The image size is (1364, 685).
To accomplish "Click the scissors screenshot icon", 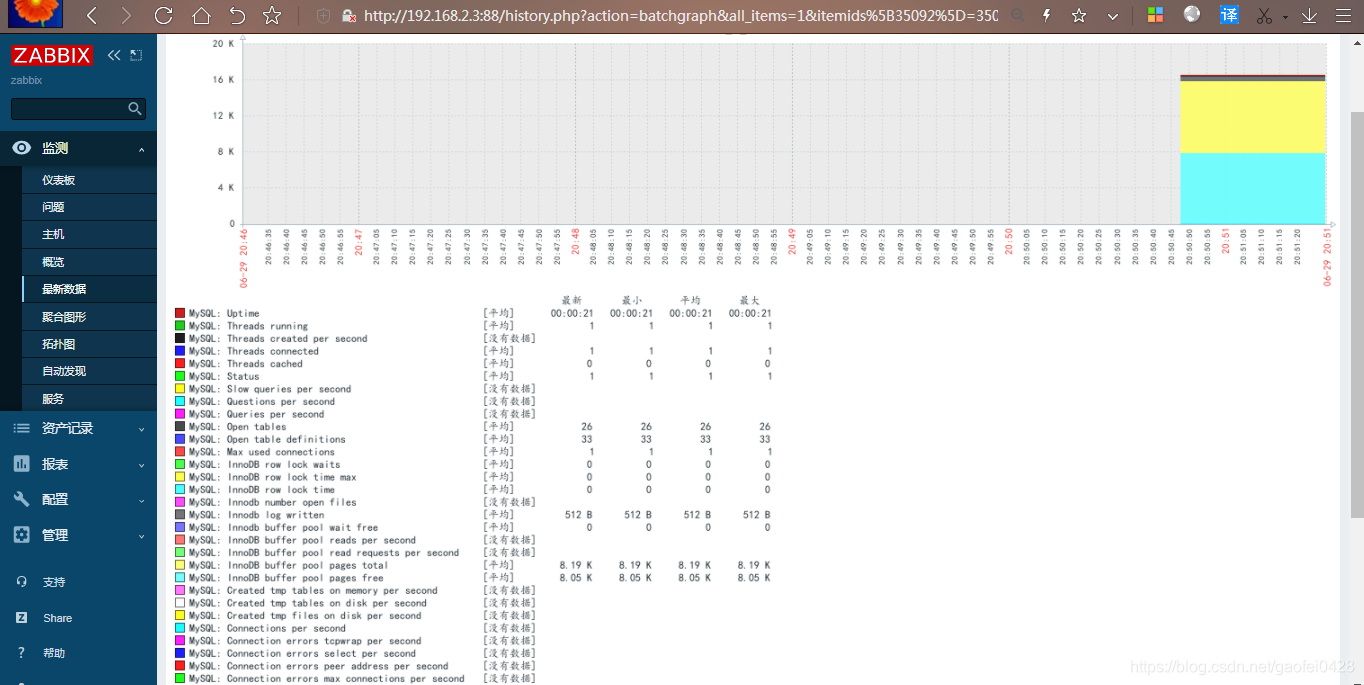I will (1264, 15).
